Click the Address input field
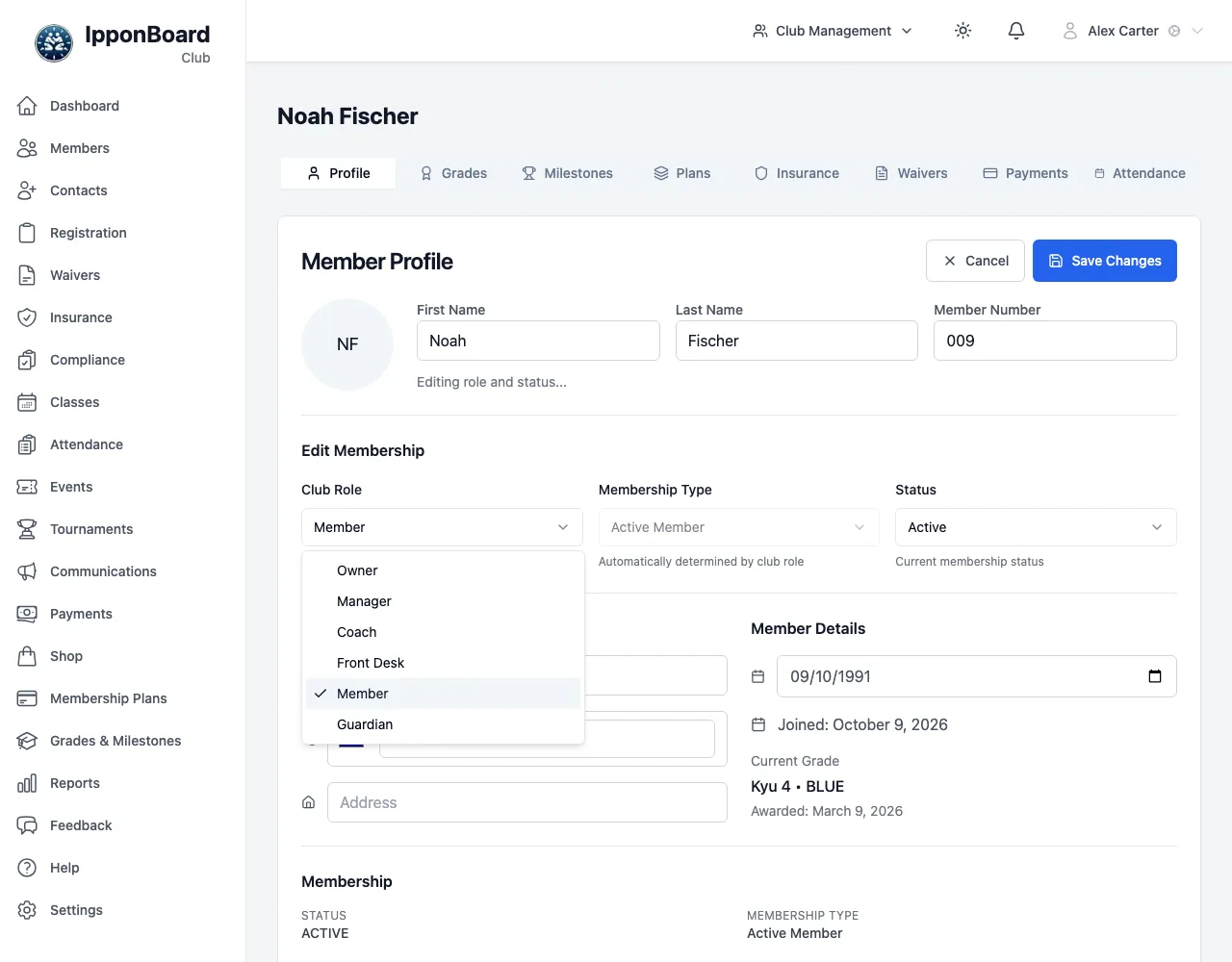 click(x=527, y=802)
